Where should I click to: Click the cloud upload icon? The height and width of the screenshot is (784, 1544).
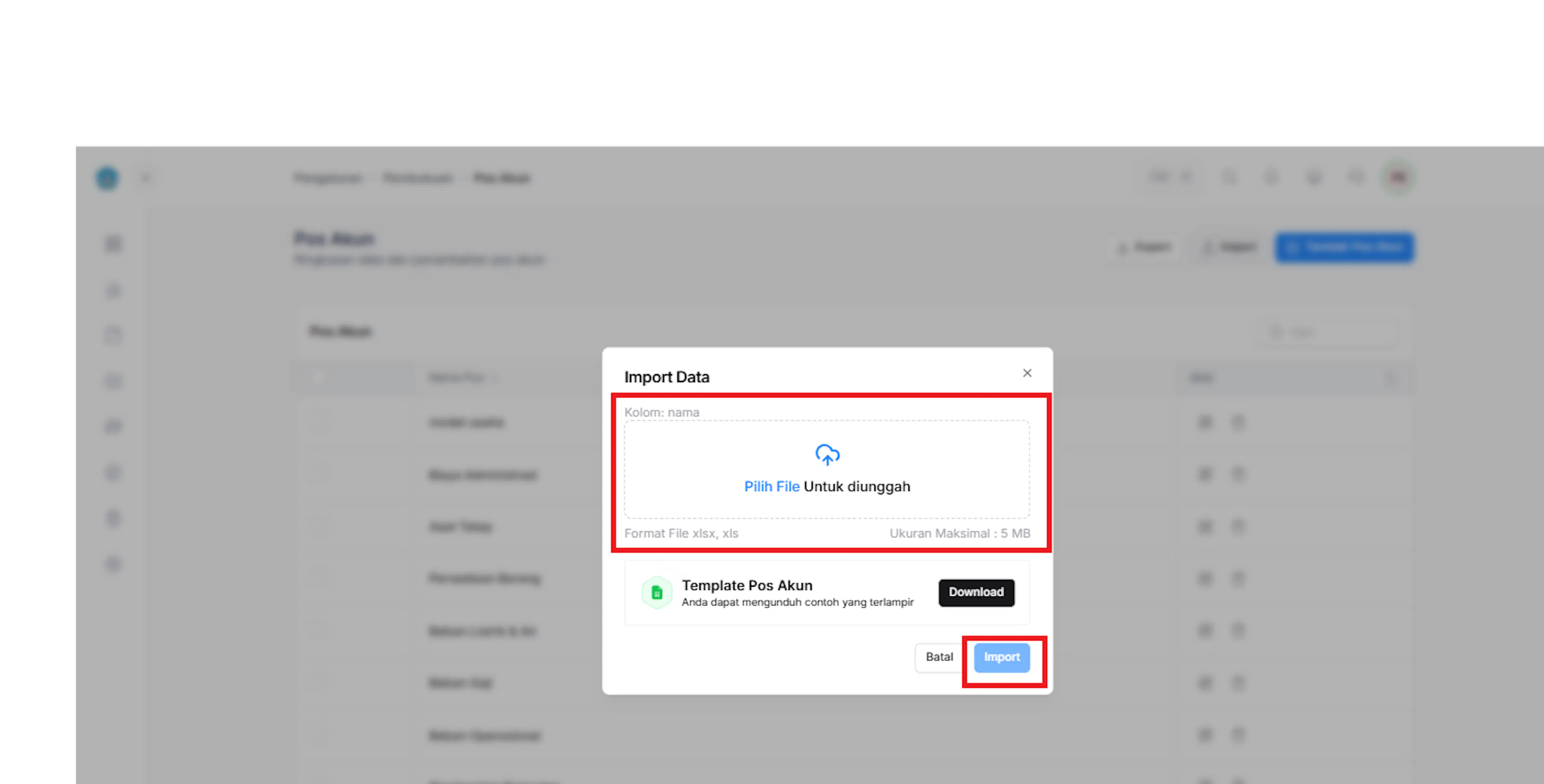(827, 455)
